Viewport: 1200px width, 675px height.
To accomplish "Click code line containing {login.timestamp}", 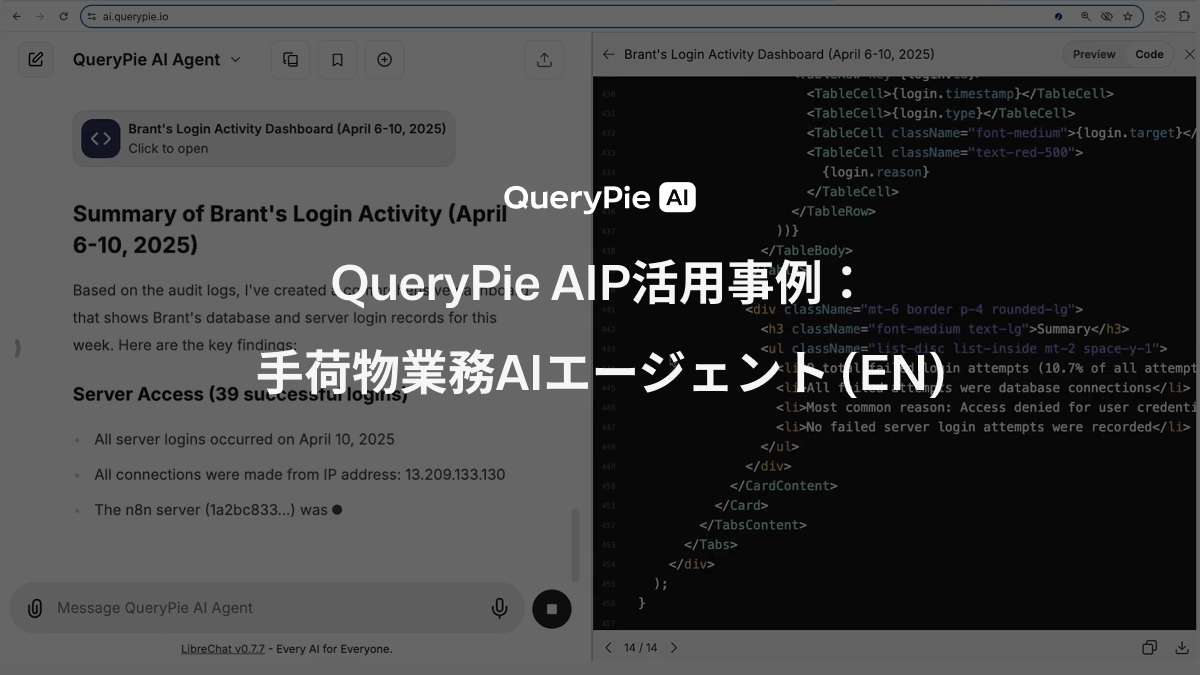I will 960,93.
